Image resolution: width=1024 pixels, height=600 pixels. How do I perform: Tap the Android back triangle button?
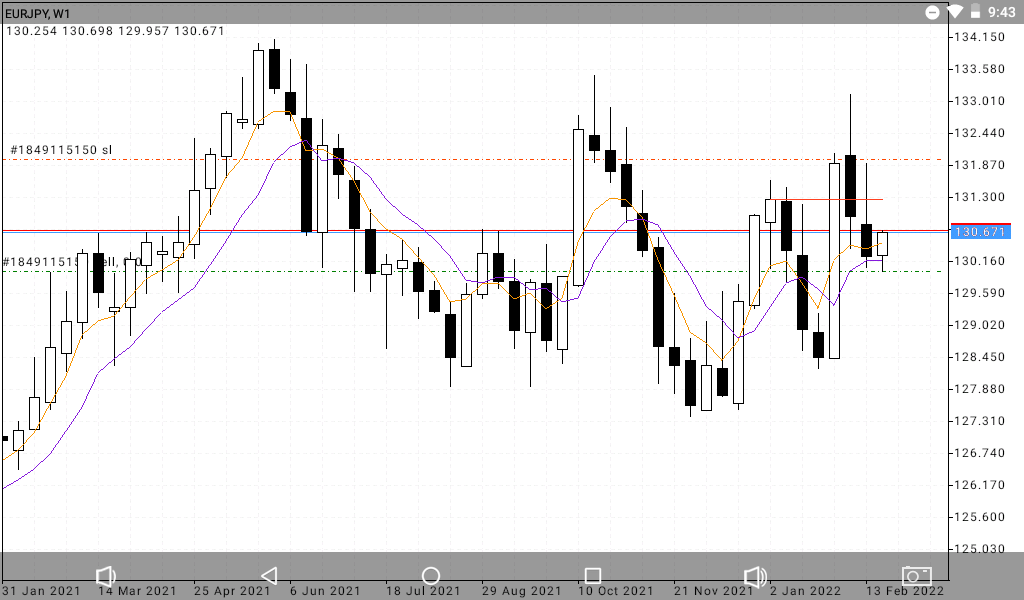[x=269, y=575]
